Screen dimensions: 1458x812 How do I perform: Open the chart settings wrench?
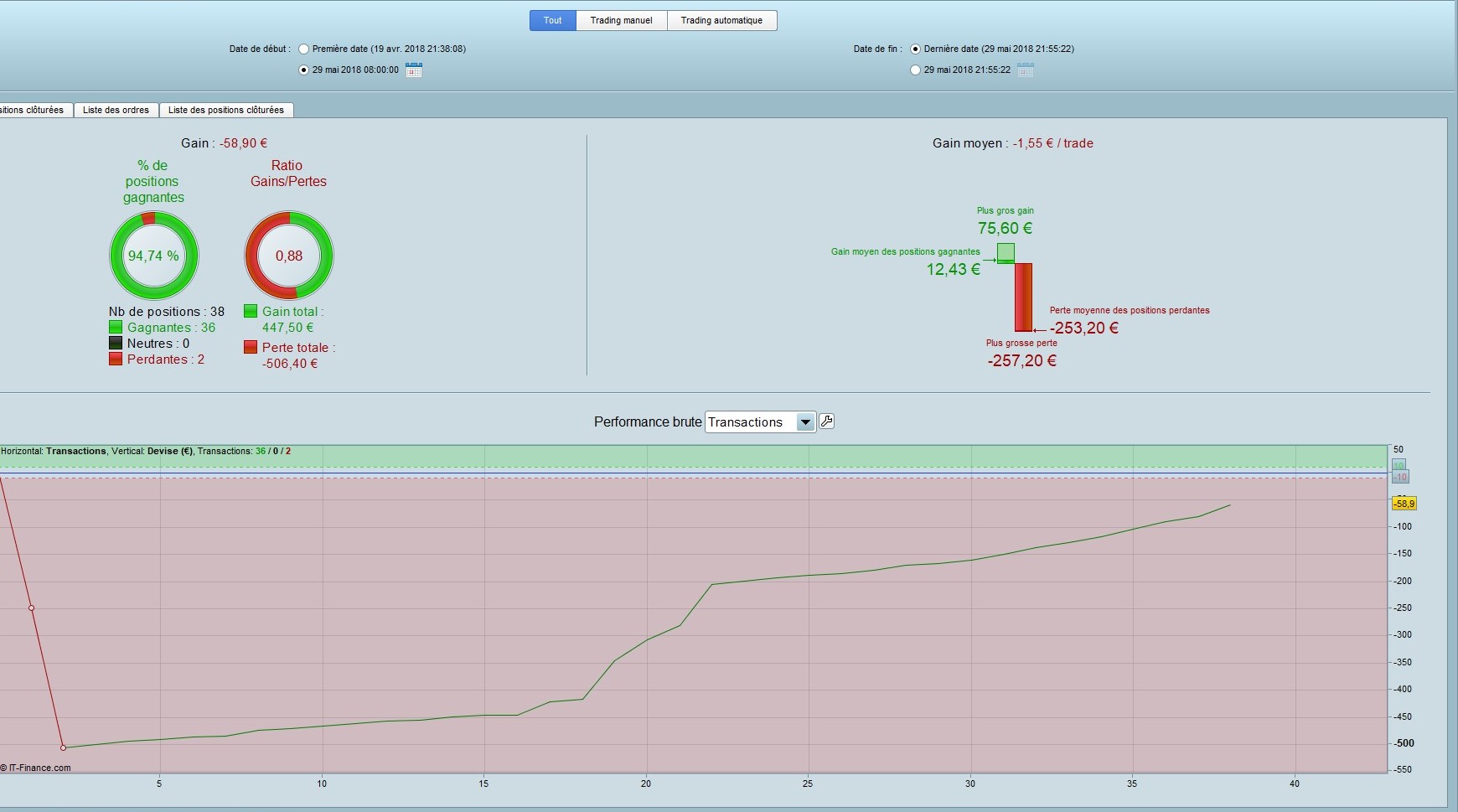pos(826,422)
